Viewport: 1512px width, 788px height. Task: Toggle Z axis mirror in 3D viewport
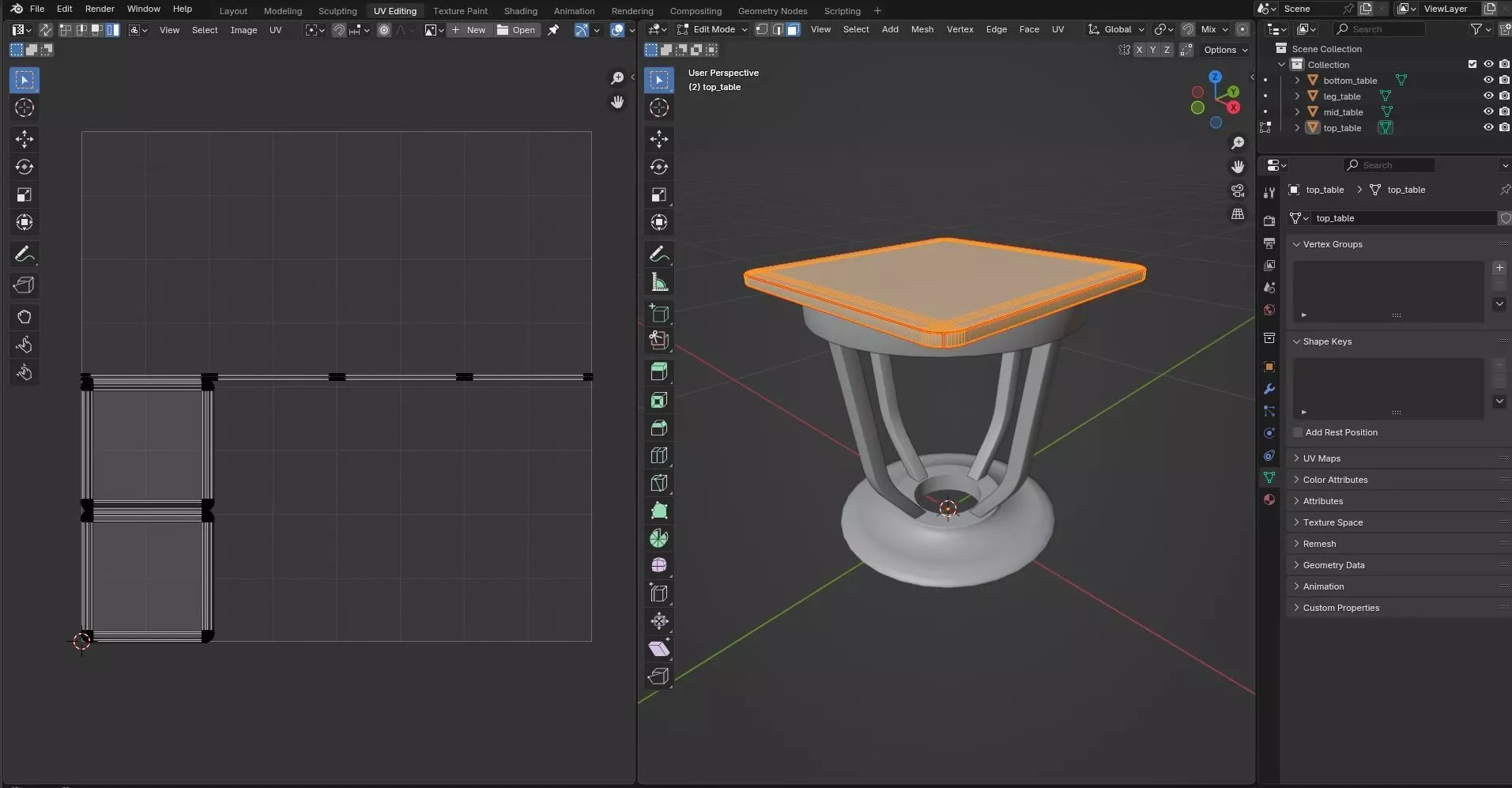tap(1167, 50)
